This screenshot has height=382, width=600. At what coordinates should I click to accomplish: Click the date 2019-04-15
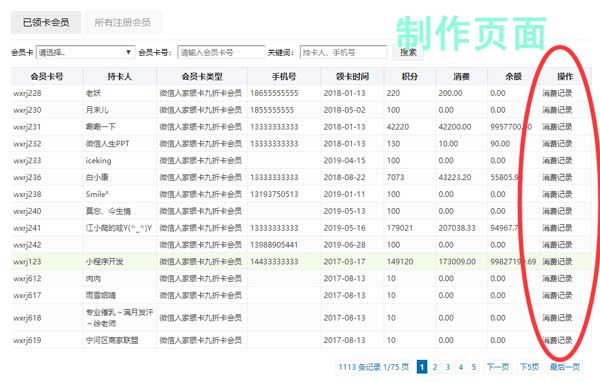pyautogui.click(x=344, y=160)
